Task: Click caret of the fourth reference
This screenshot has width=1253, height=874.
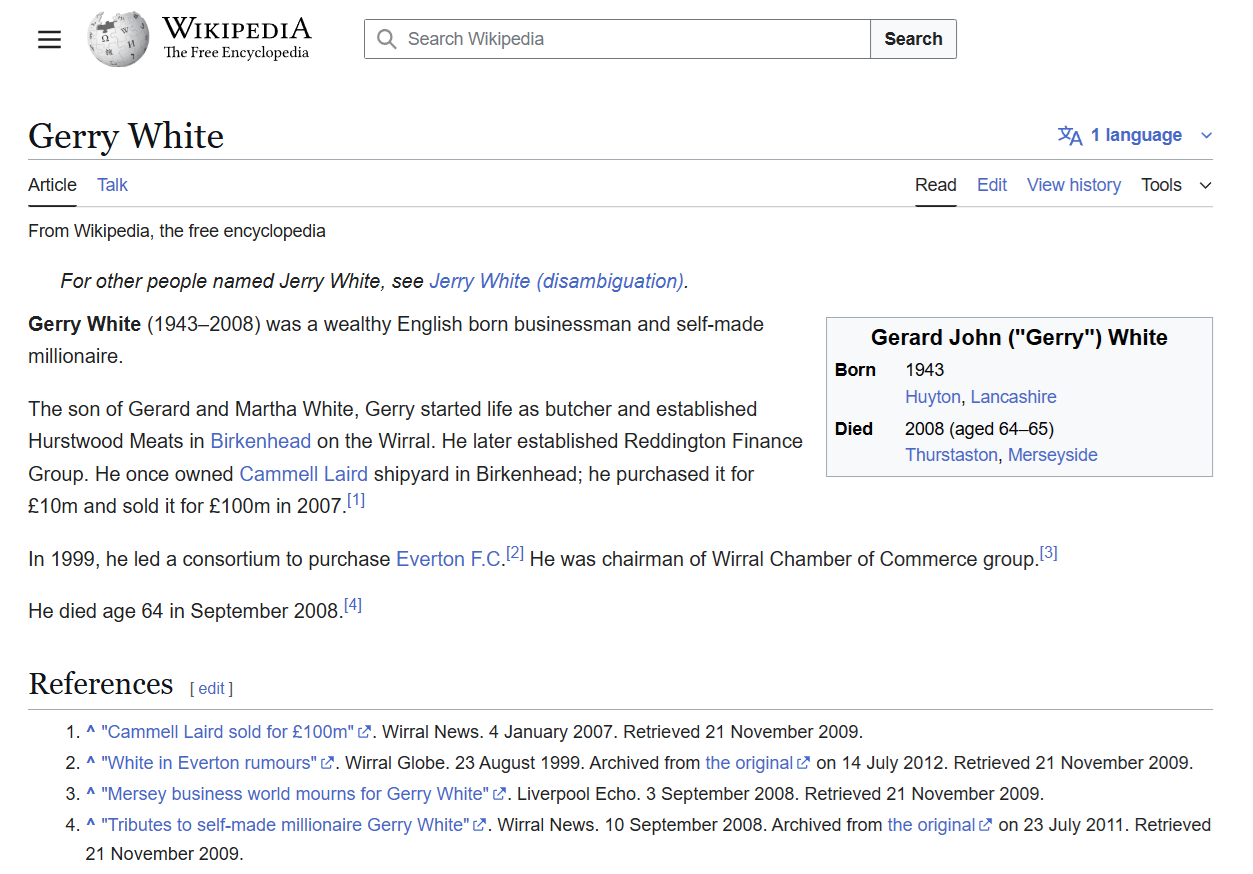Action: point(90,825)
